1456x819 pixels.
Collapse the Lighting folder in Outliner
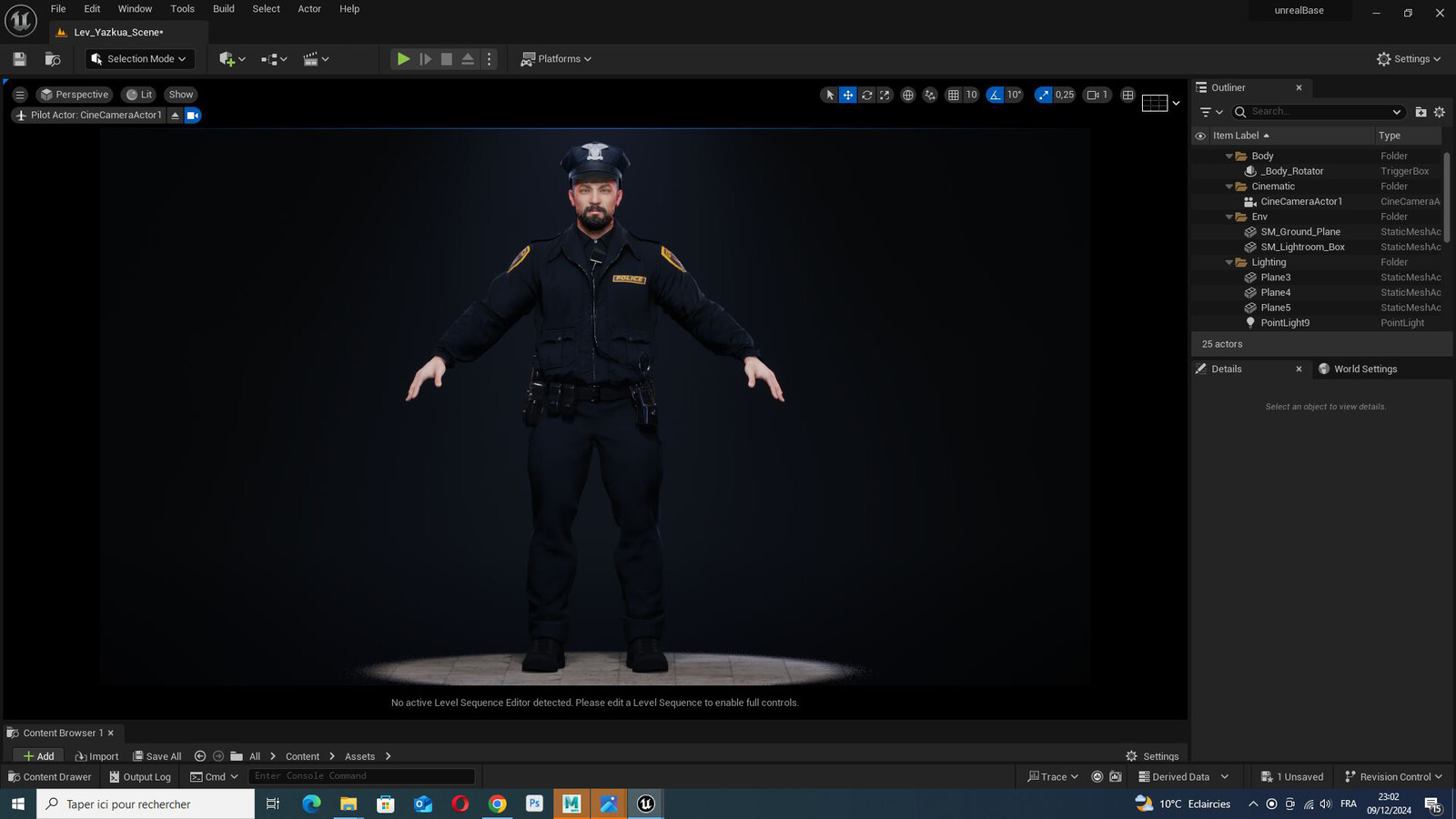coord(1229,262)
